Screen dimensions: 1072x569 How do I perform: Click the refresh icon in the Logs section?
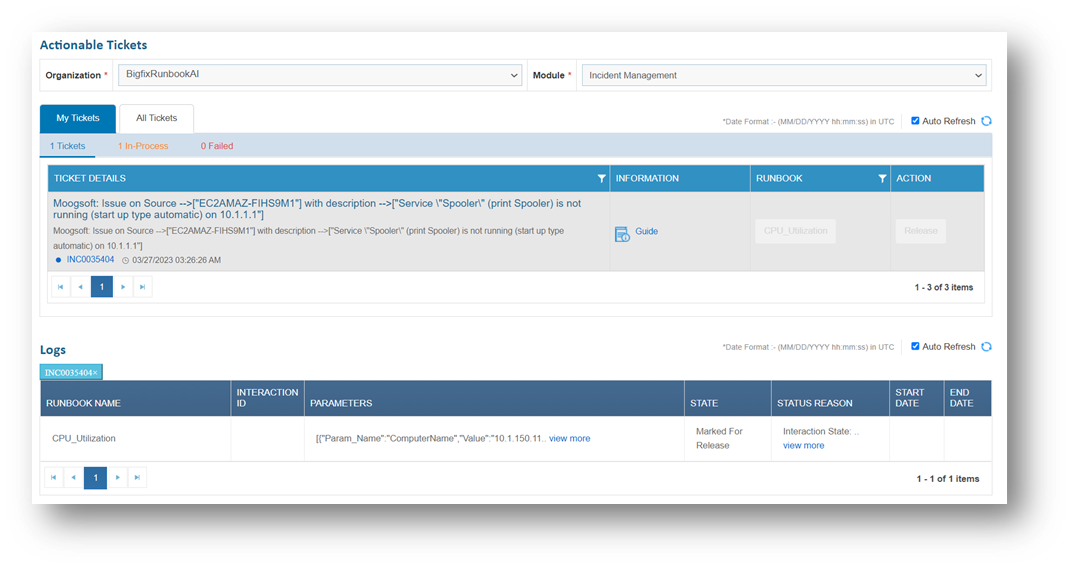coord(986,347)
